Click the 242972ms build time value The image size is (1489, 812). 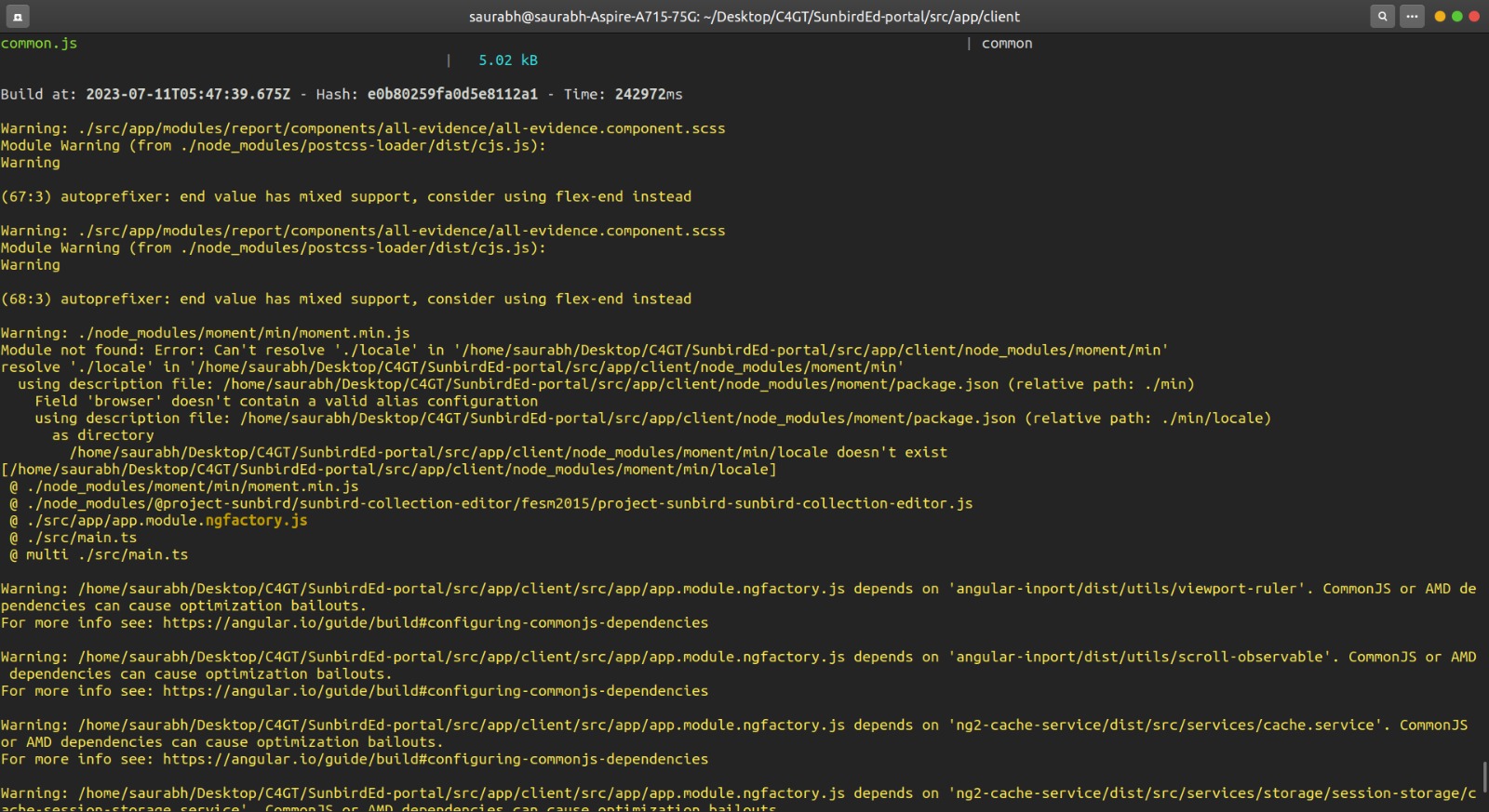[x=648, y=94]
